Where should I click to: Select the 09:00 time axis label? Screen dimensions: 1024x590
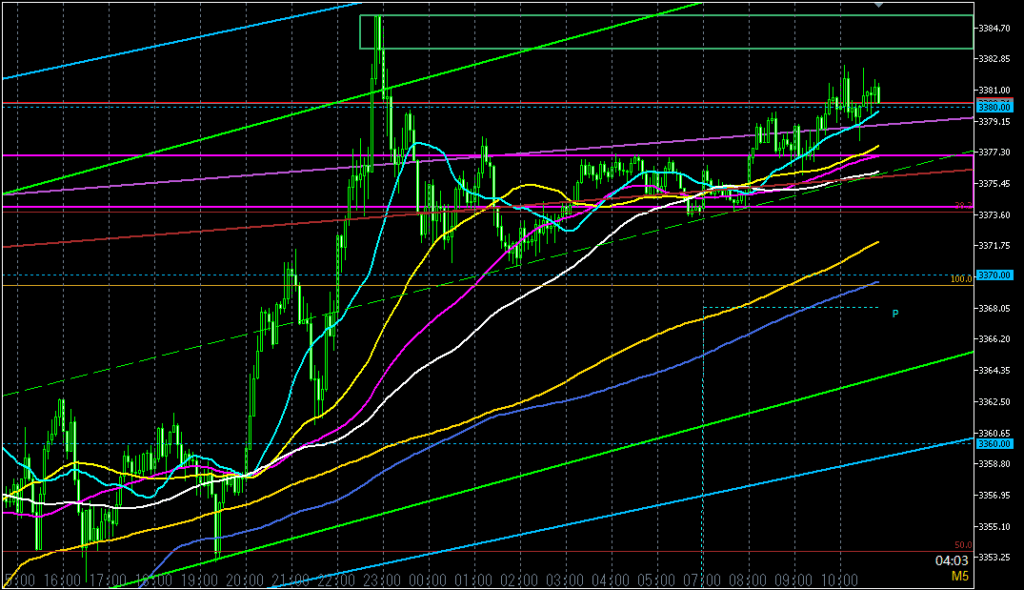pos(793,580)
